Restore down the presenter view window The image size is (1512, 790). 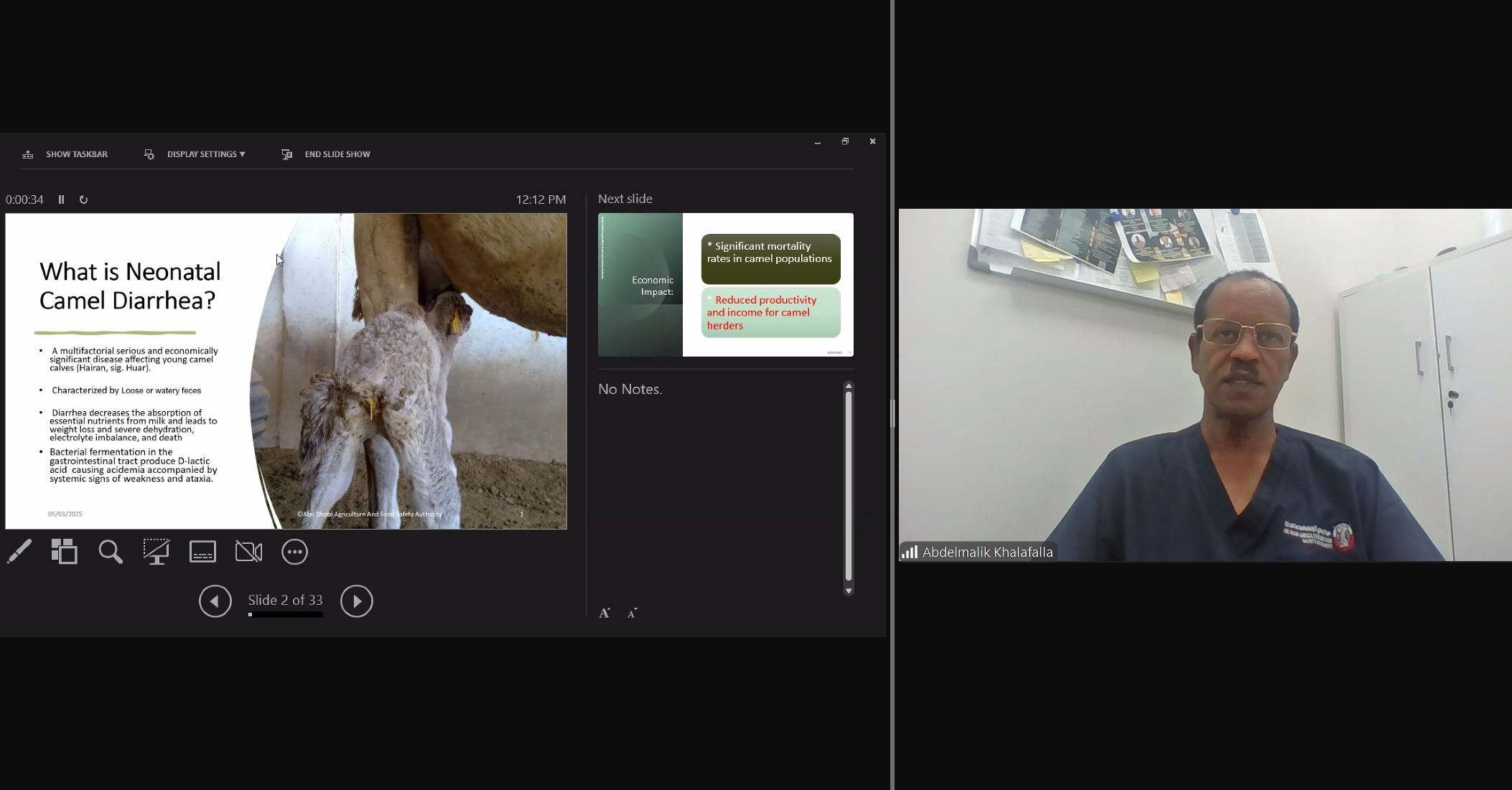(x=845, y=142)
